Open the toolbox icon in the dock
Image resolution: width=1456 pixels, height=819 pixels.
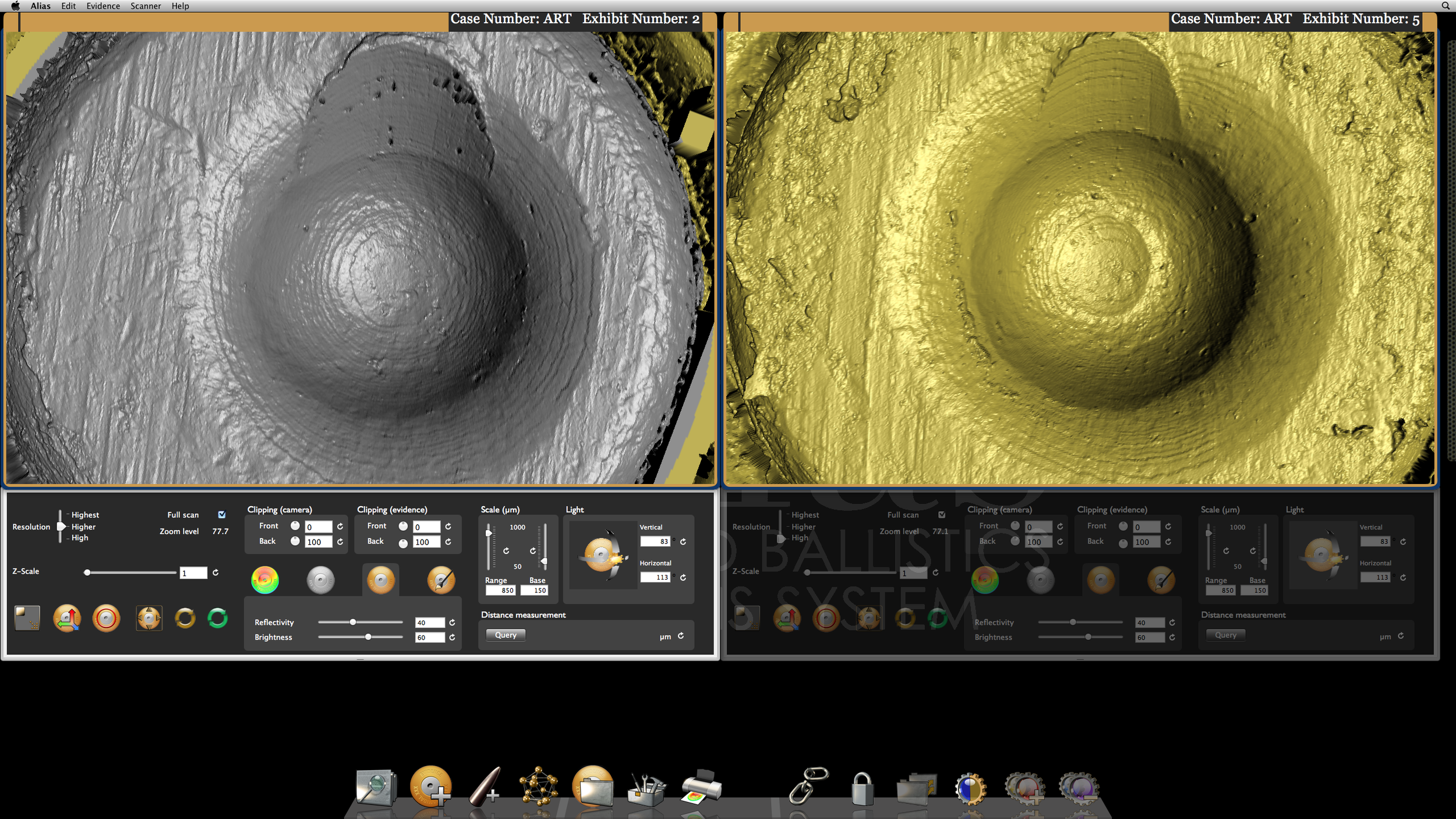(x=646, y=790)
